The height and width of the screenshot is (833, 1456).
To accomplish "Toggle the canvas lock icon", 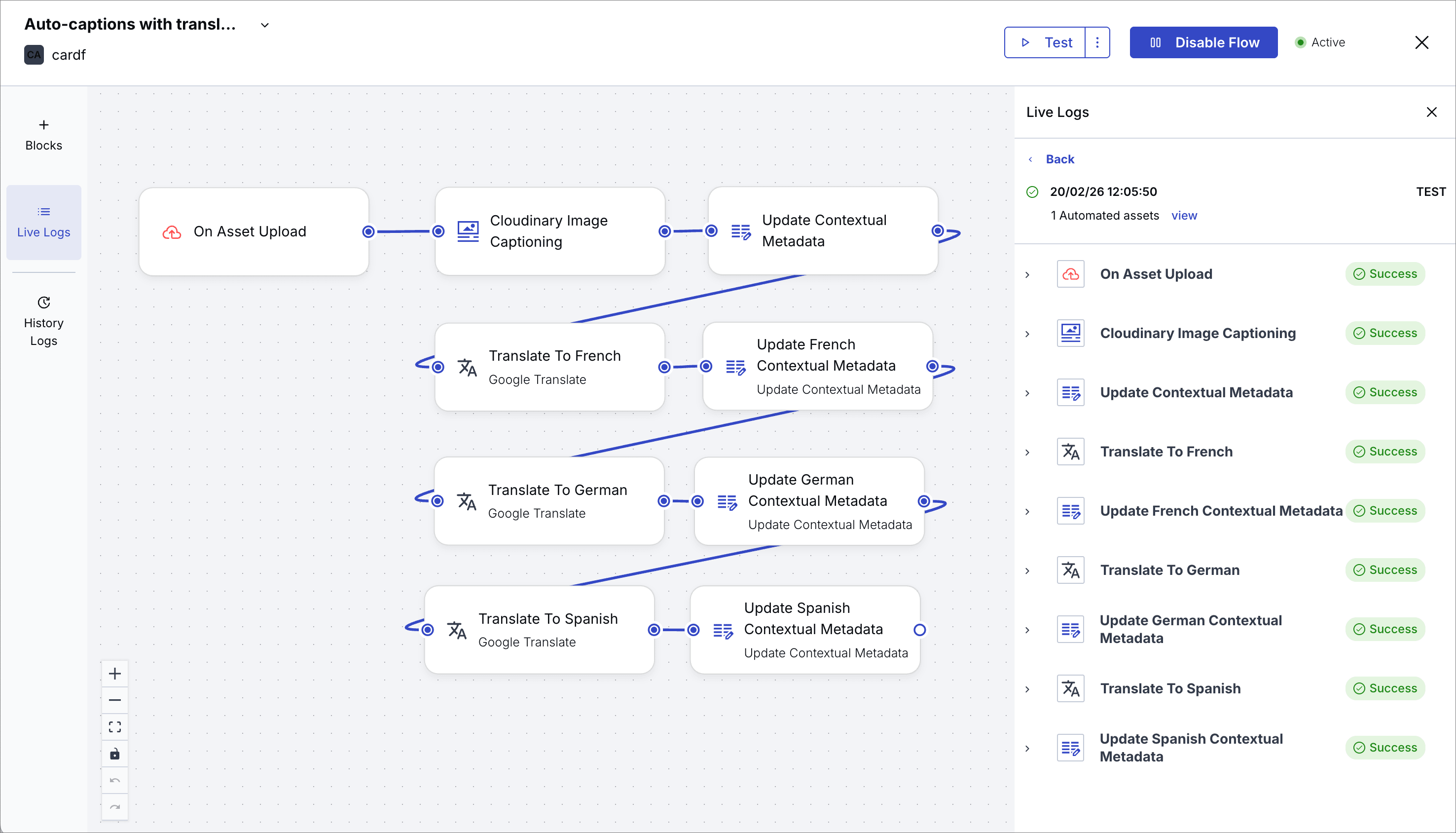I will pos(115,754).
